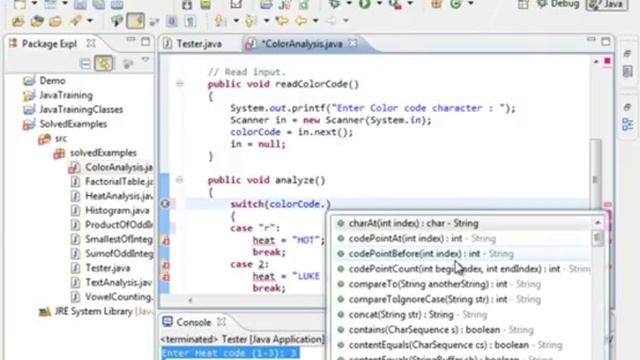Screen dimensions: 640x360
Task: Open the Run button dropdown arrow
Action: (380, 4)
